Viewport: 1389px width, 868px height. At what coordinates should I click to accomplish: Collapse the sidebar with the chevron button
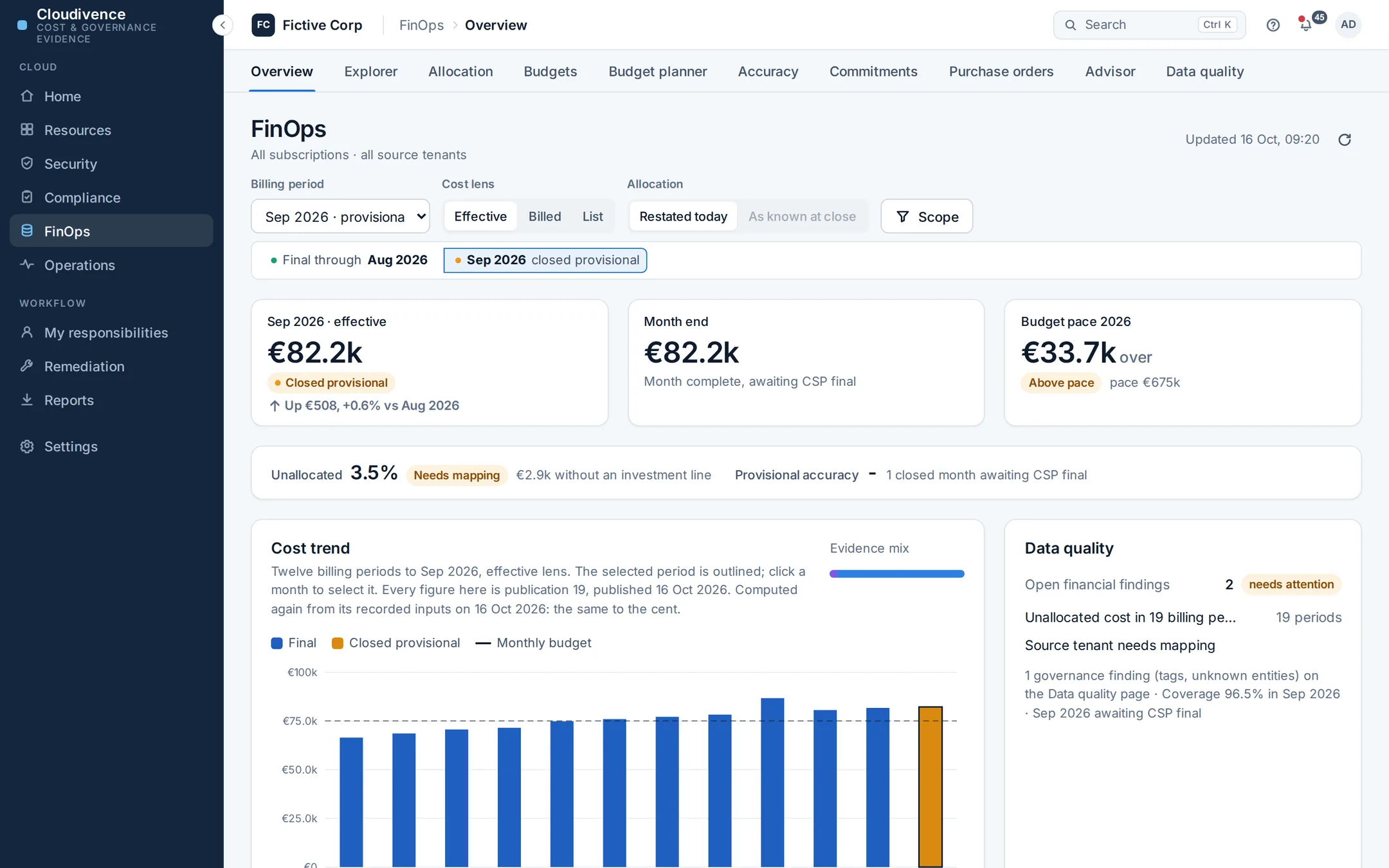(222, 25)
